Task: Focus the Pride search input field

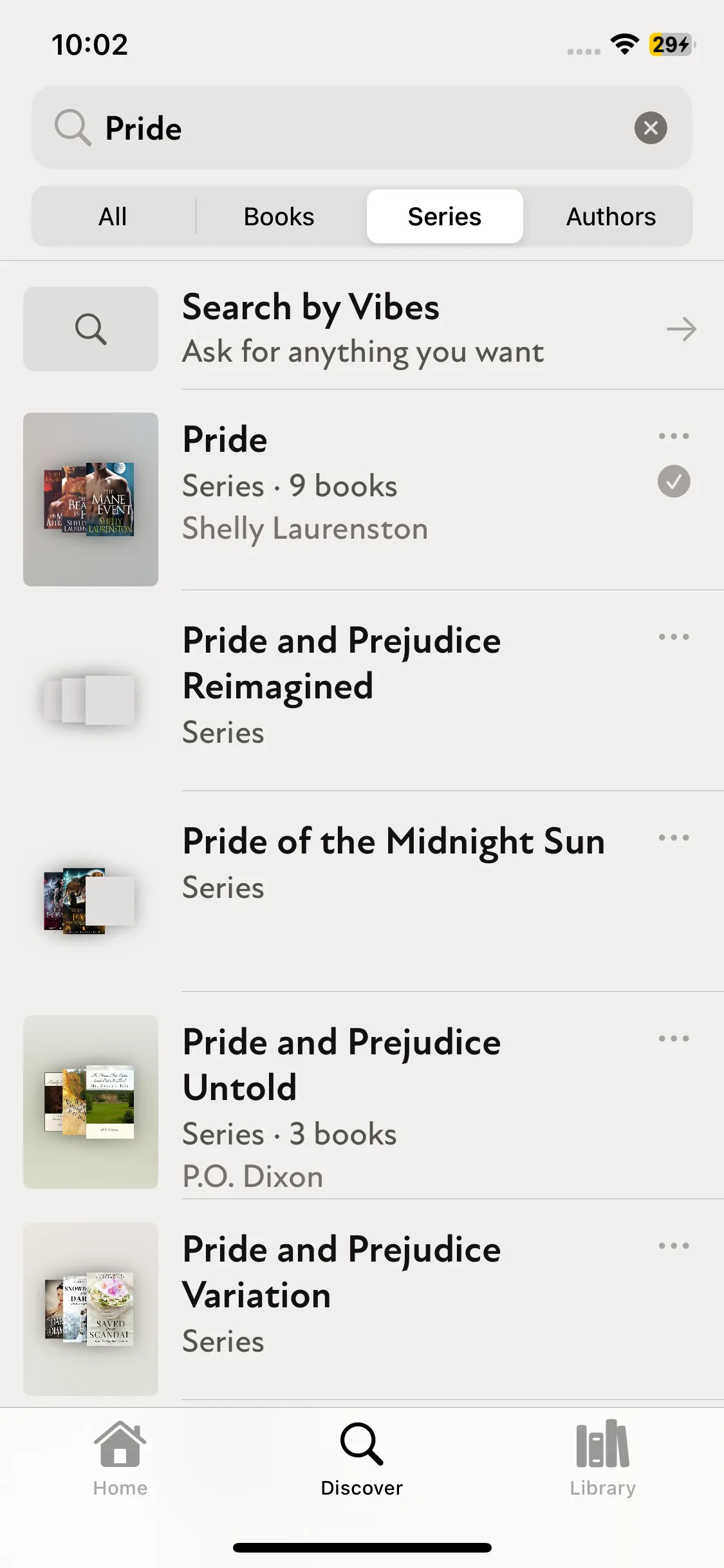Action: [360, 127]
